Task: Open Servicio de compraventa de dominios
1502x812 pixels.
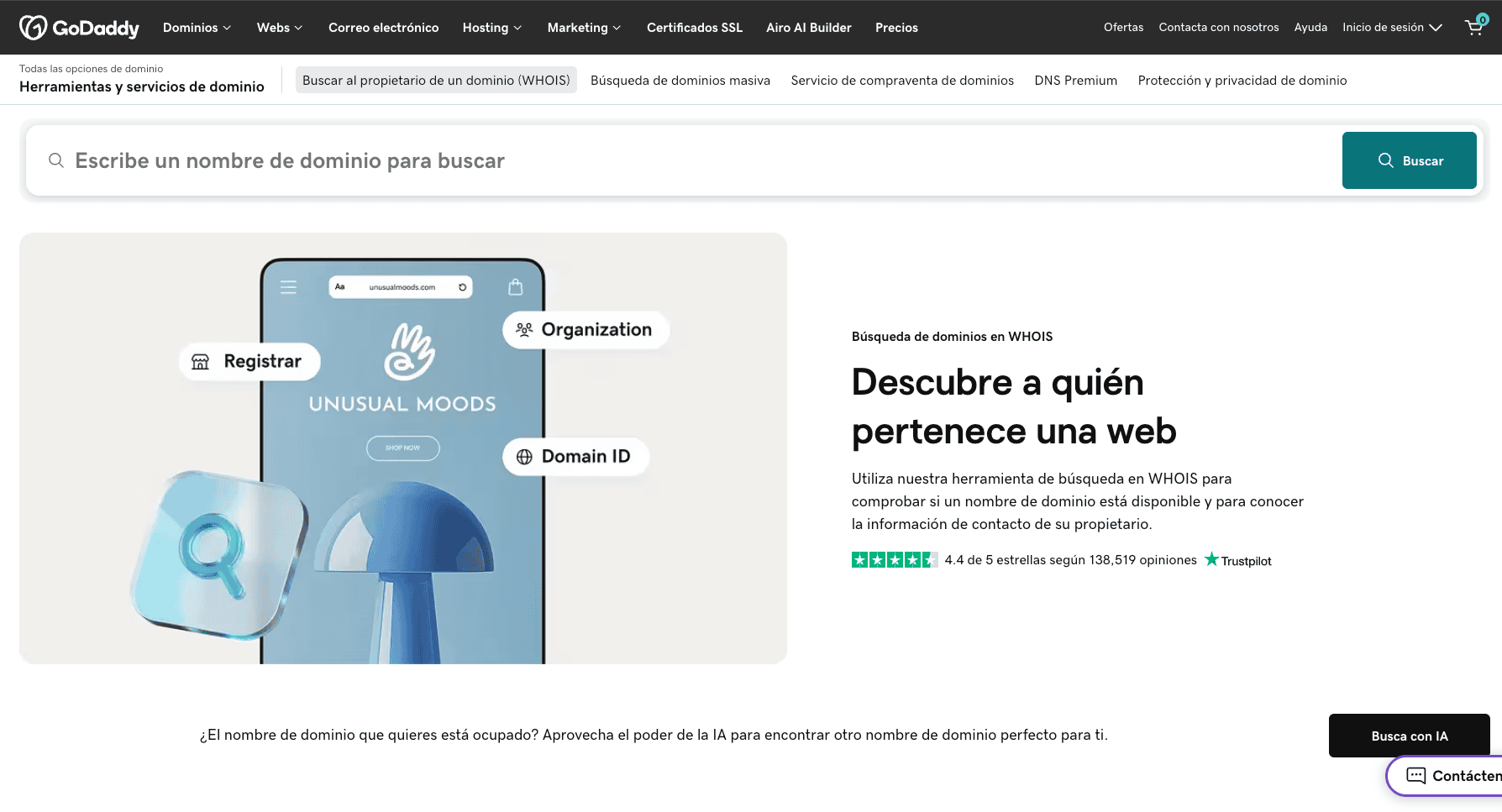Action: click(902, 81)
